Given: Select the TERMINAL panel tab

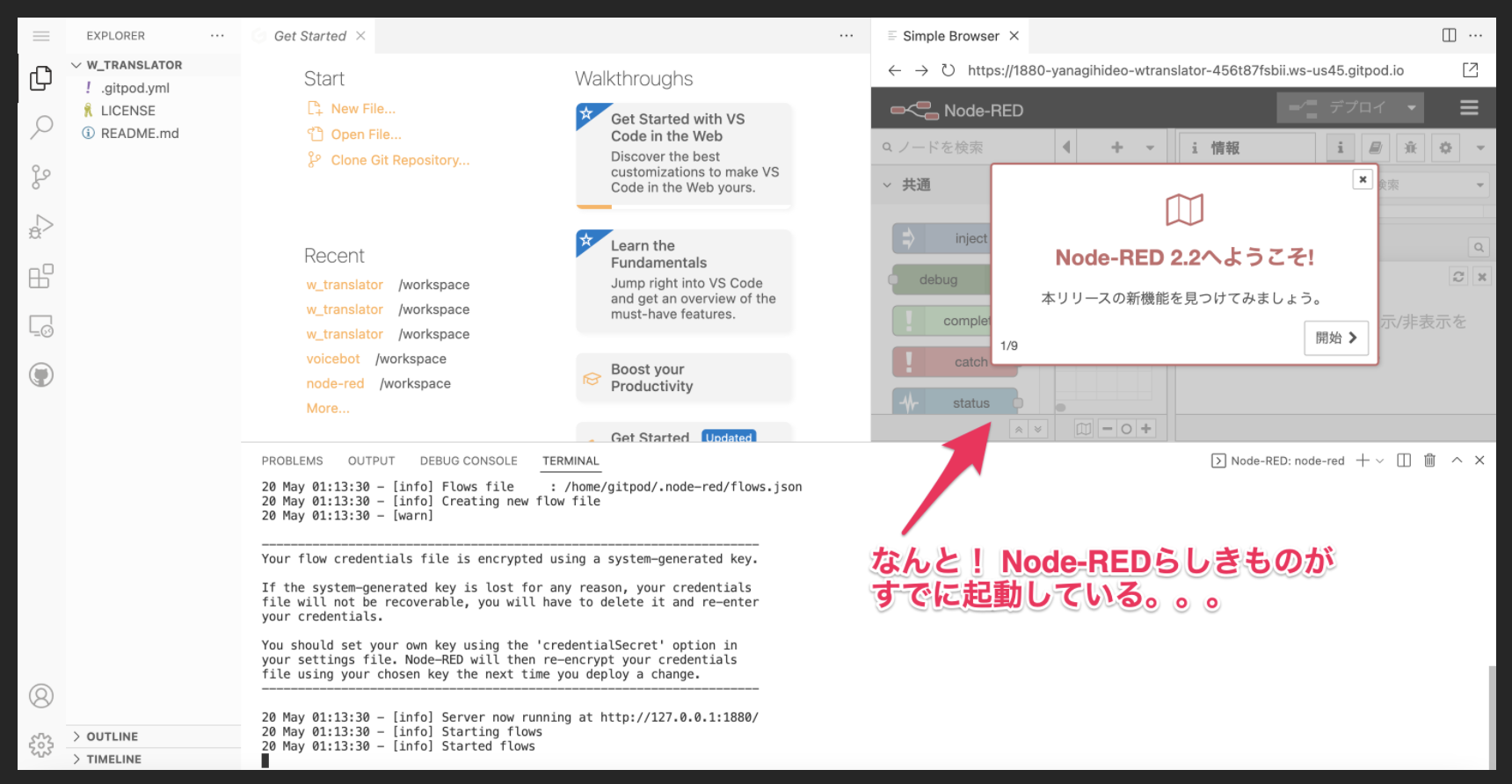Looking at the screenshot, I should point(571,461).
